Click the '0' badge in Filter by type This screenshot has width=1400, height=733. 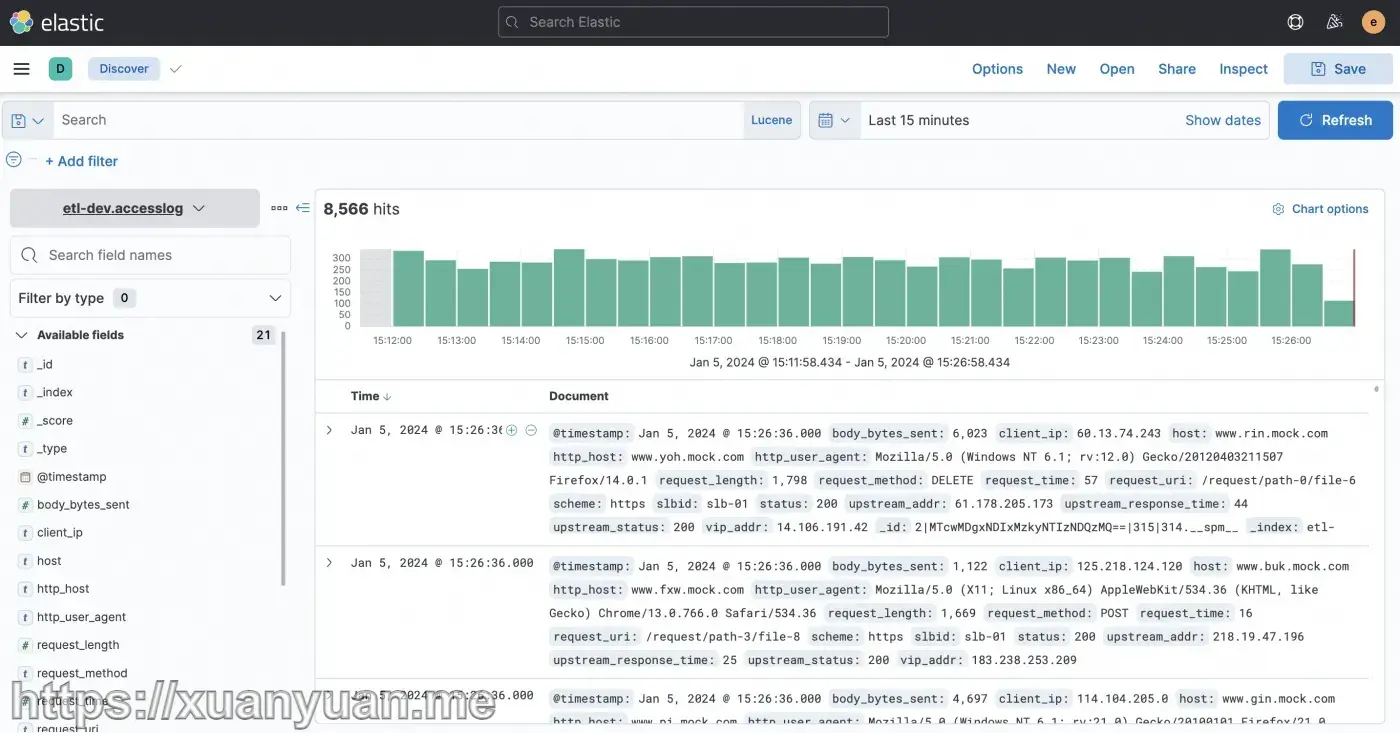[x=123, y=298]
